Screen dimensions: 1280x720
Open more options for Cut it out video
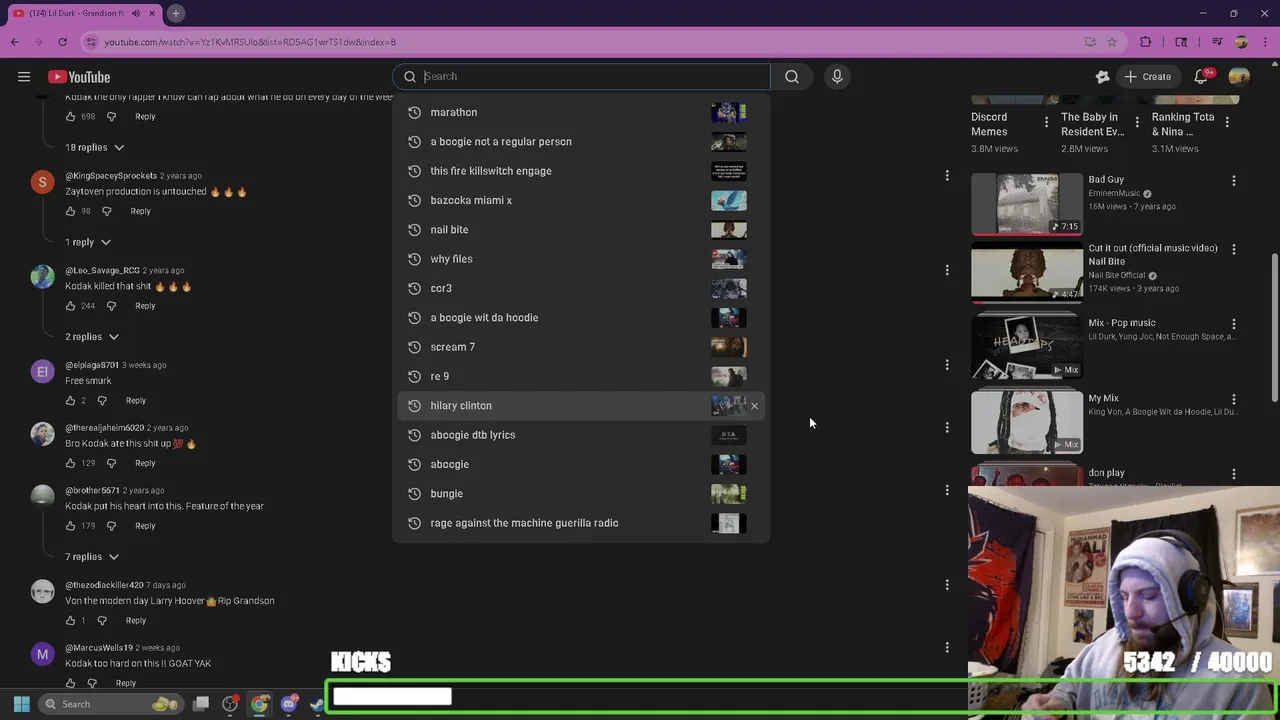click(1233, 249)
